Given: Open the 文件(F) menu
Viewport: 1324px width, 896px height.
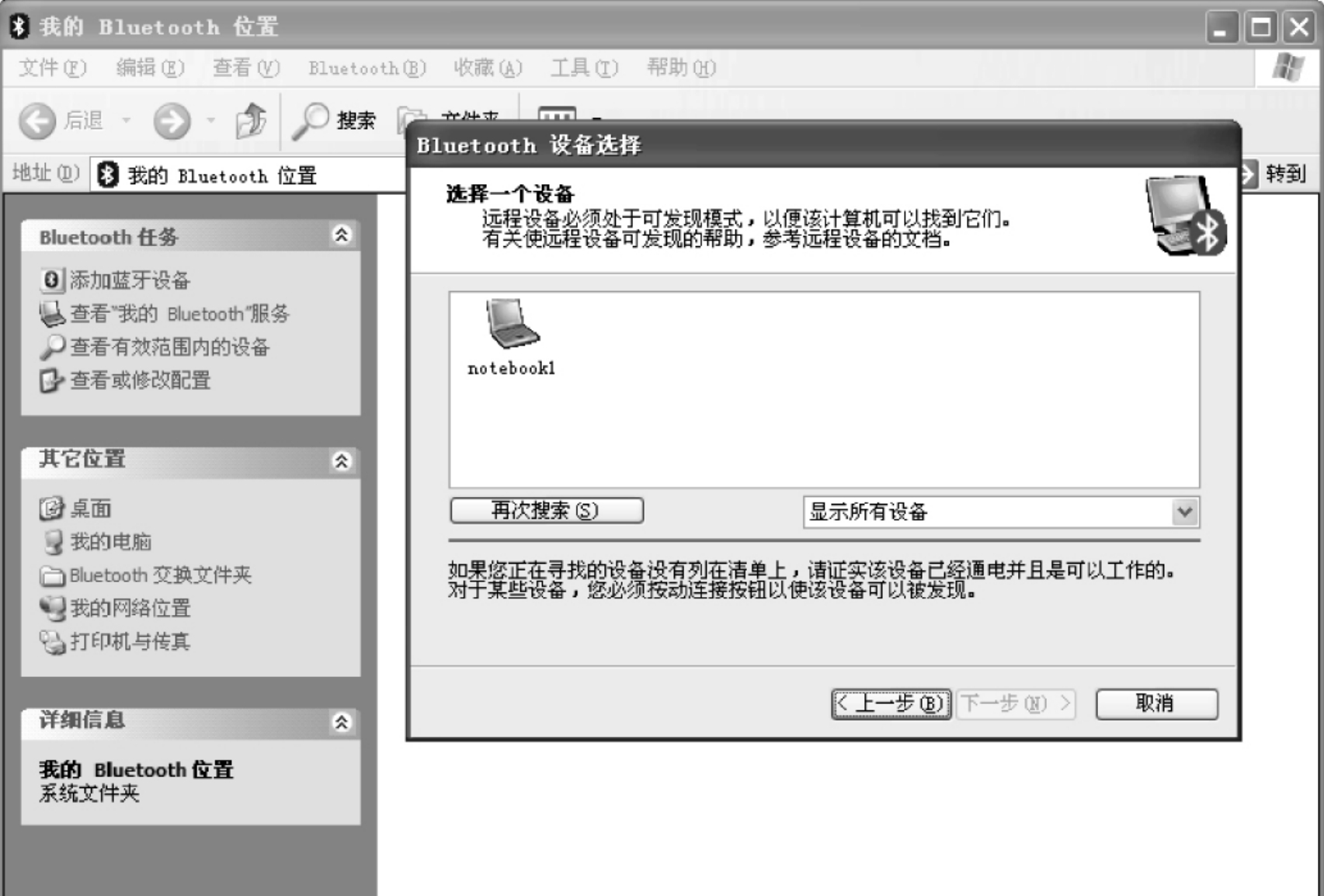Looking at the screenshot, I should 52,68.
